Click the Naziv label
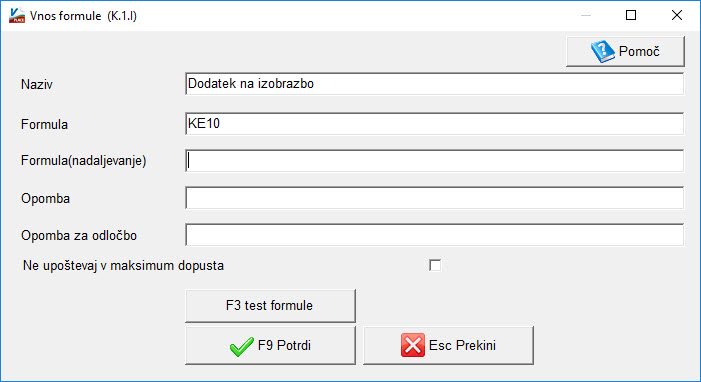The height and width of the screenshot is (382, 701). click(37, 85)
